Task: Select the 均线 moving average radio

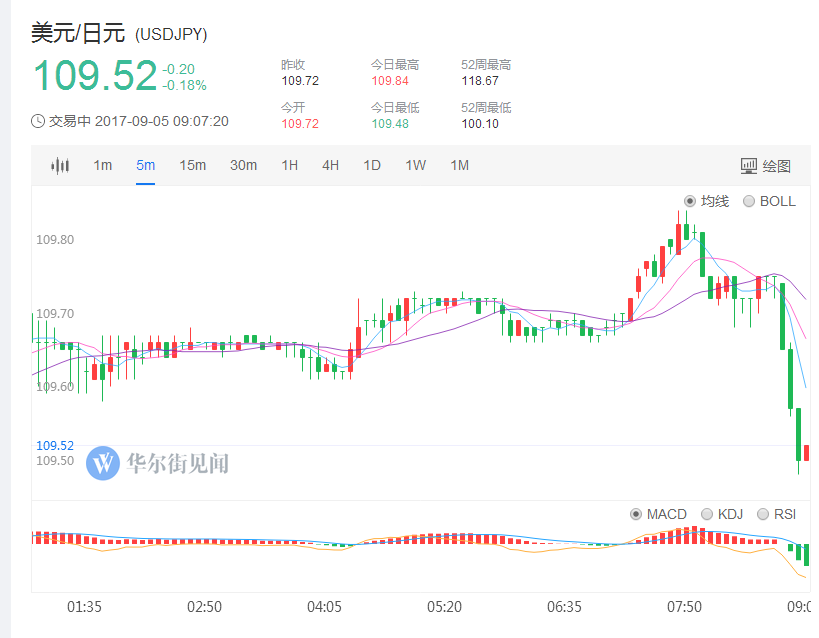Action: click(x=690, y=201)
